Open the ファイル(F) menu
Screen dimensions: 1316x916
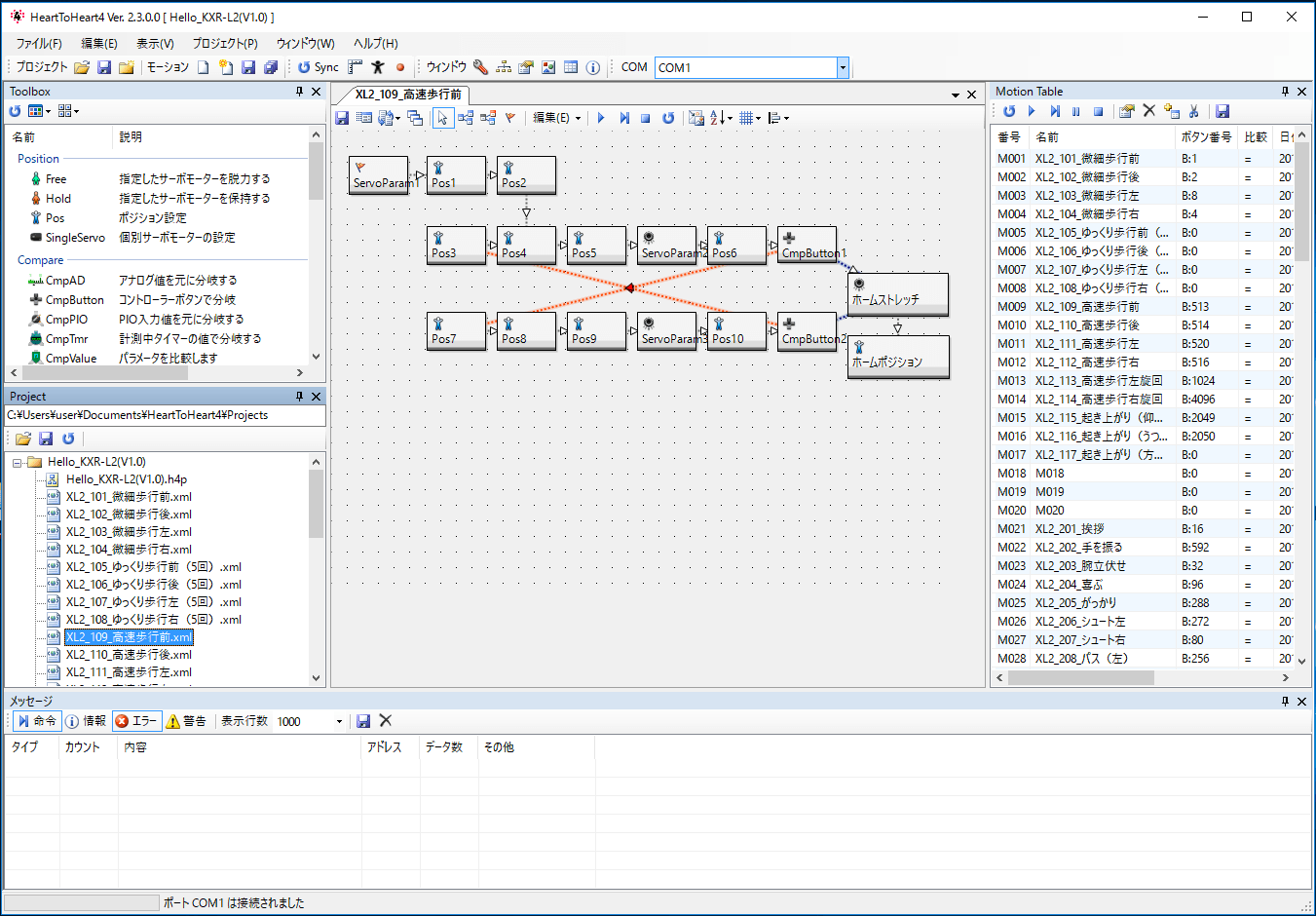[x=39, y=44]
